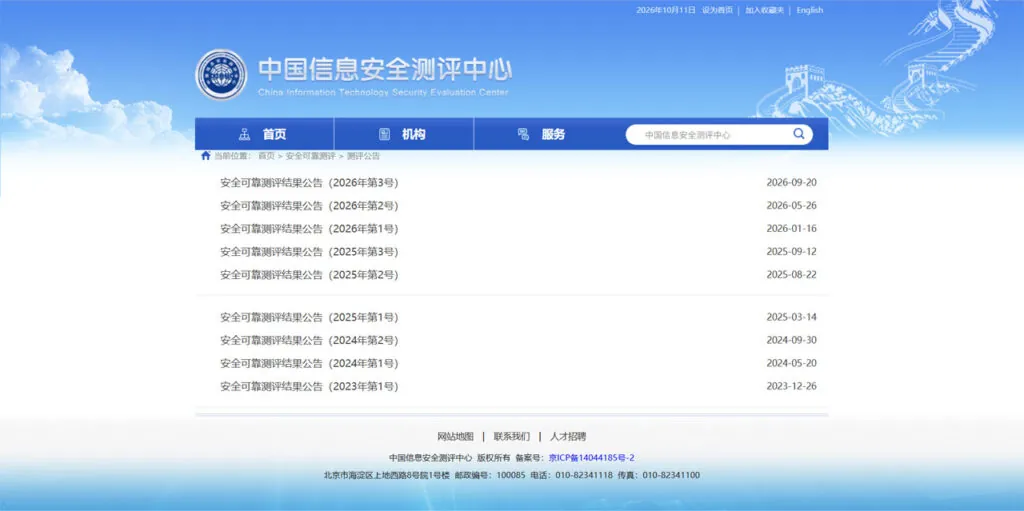Open the 首页 navigation tab
1024x511 pixels.
tap(264, 135)
